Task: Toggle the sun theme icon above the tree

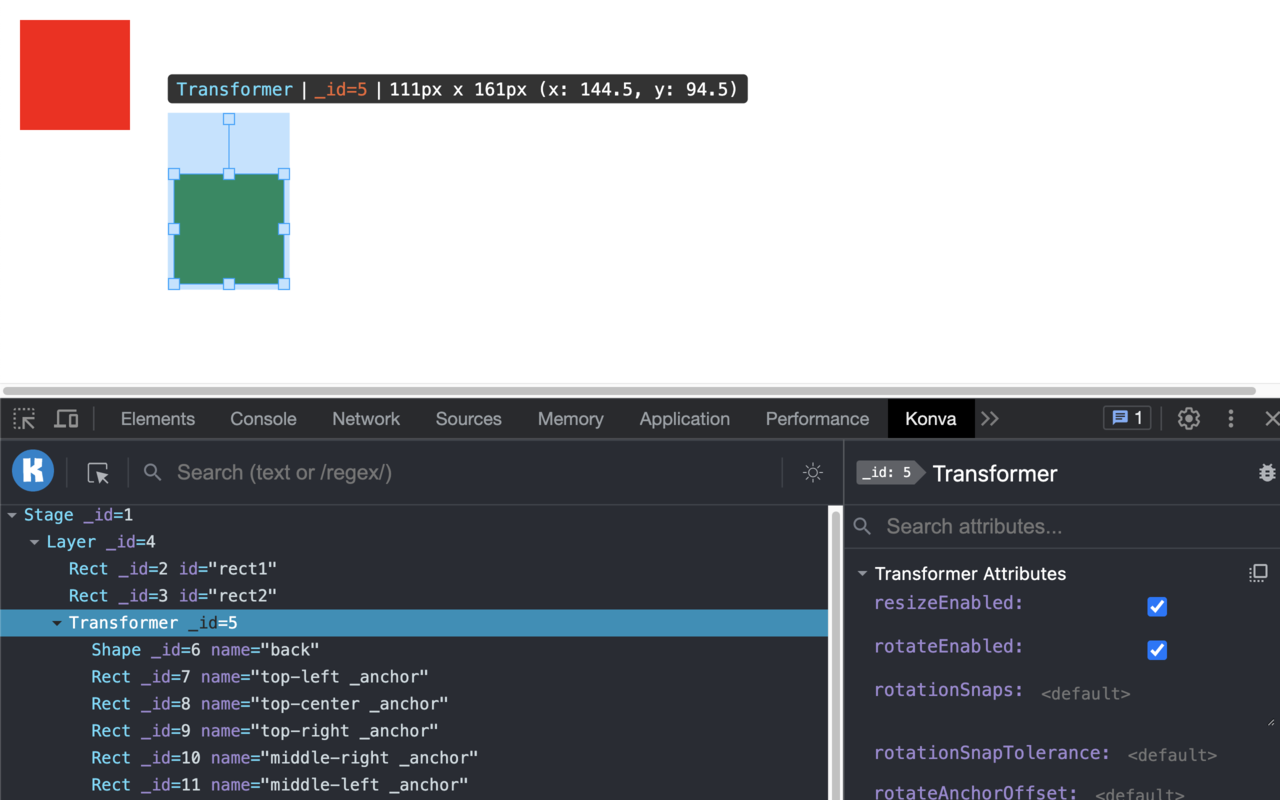Action: coord(812,472)
